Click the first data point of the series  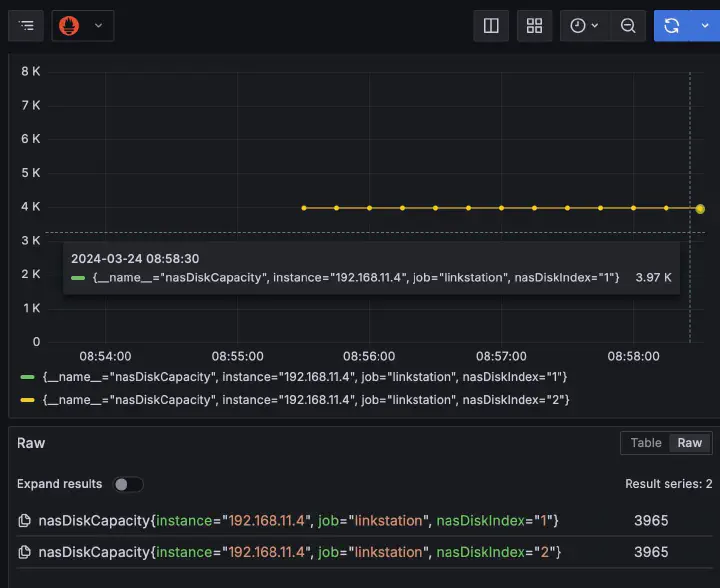click(304, 208)
